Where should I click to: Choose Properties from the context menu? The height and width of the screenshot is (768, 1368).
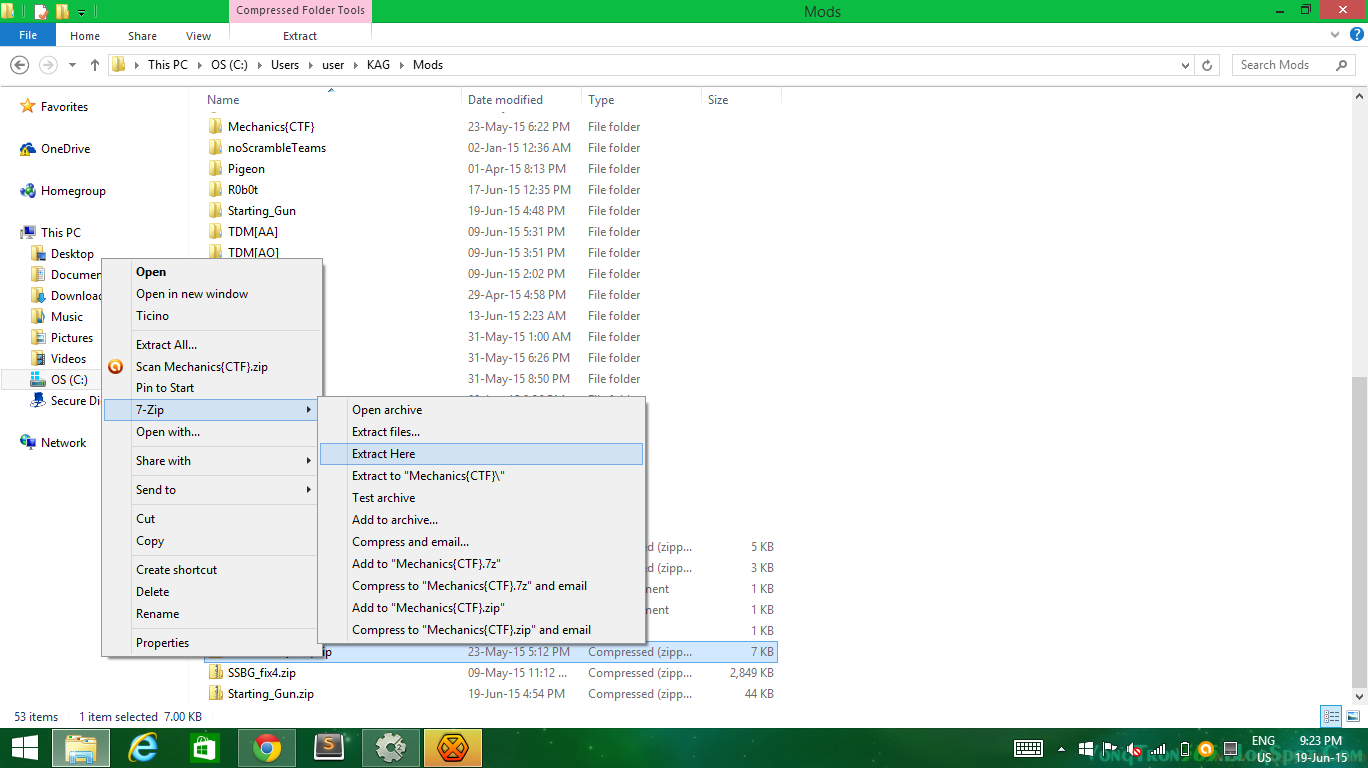(162, 643)
